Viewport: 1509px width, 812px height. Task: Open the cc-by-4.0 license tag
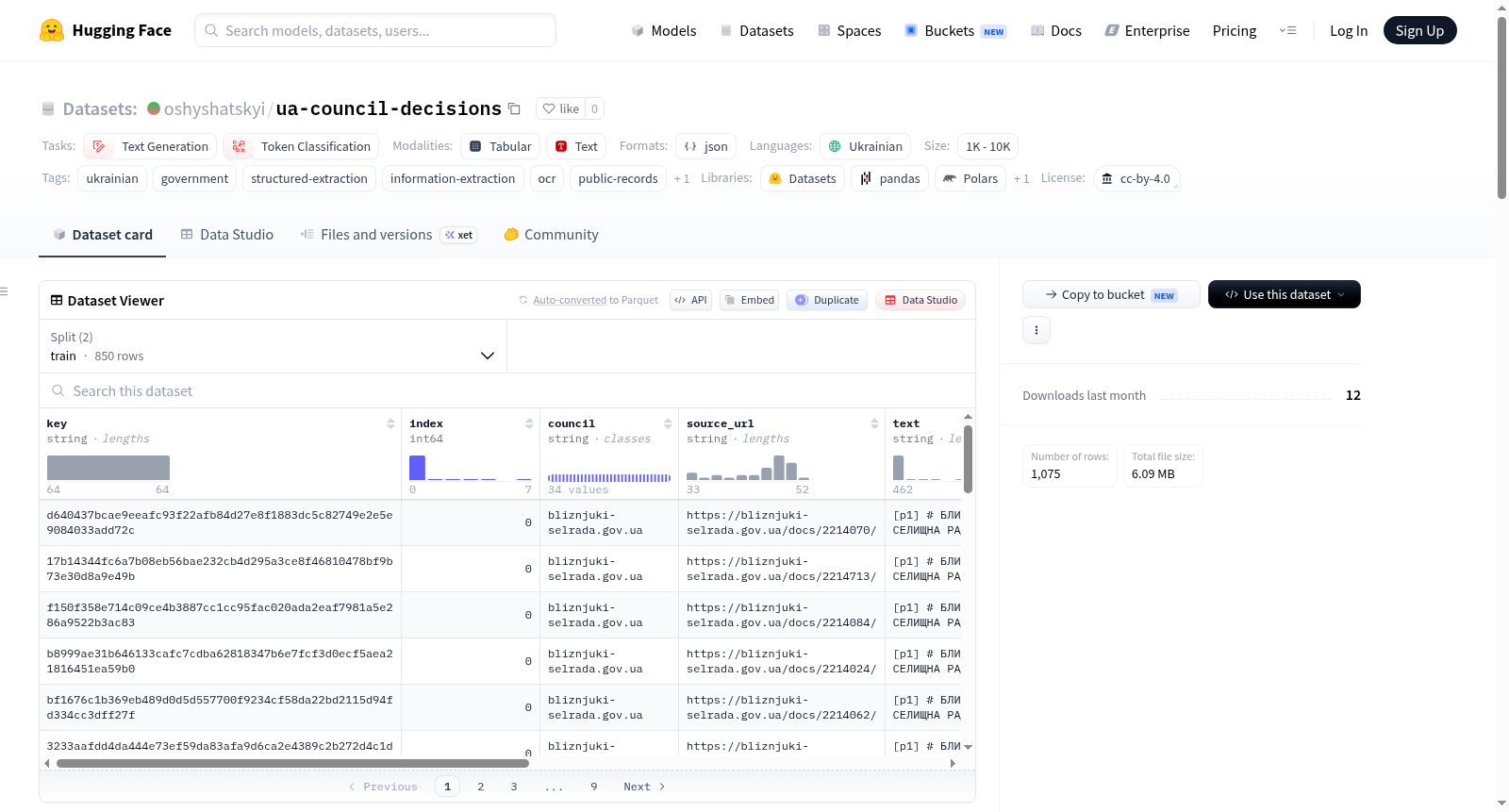pos(1136,178)
